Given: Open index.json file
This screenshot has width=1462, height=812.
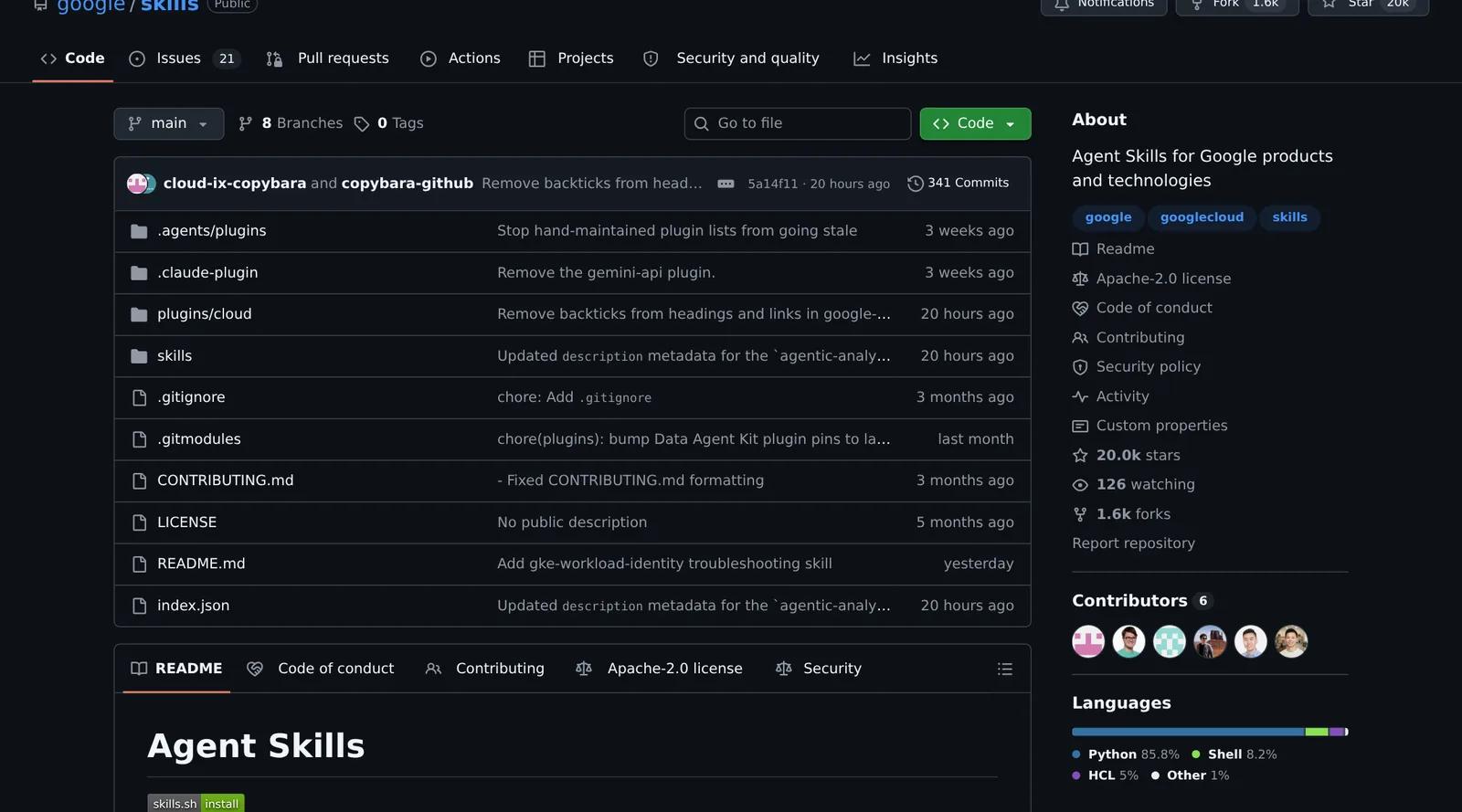Looking at the screenshot, I should [193, 606].
